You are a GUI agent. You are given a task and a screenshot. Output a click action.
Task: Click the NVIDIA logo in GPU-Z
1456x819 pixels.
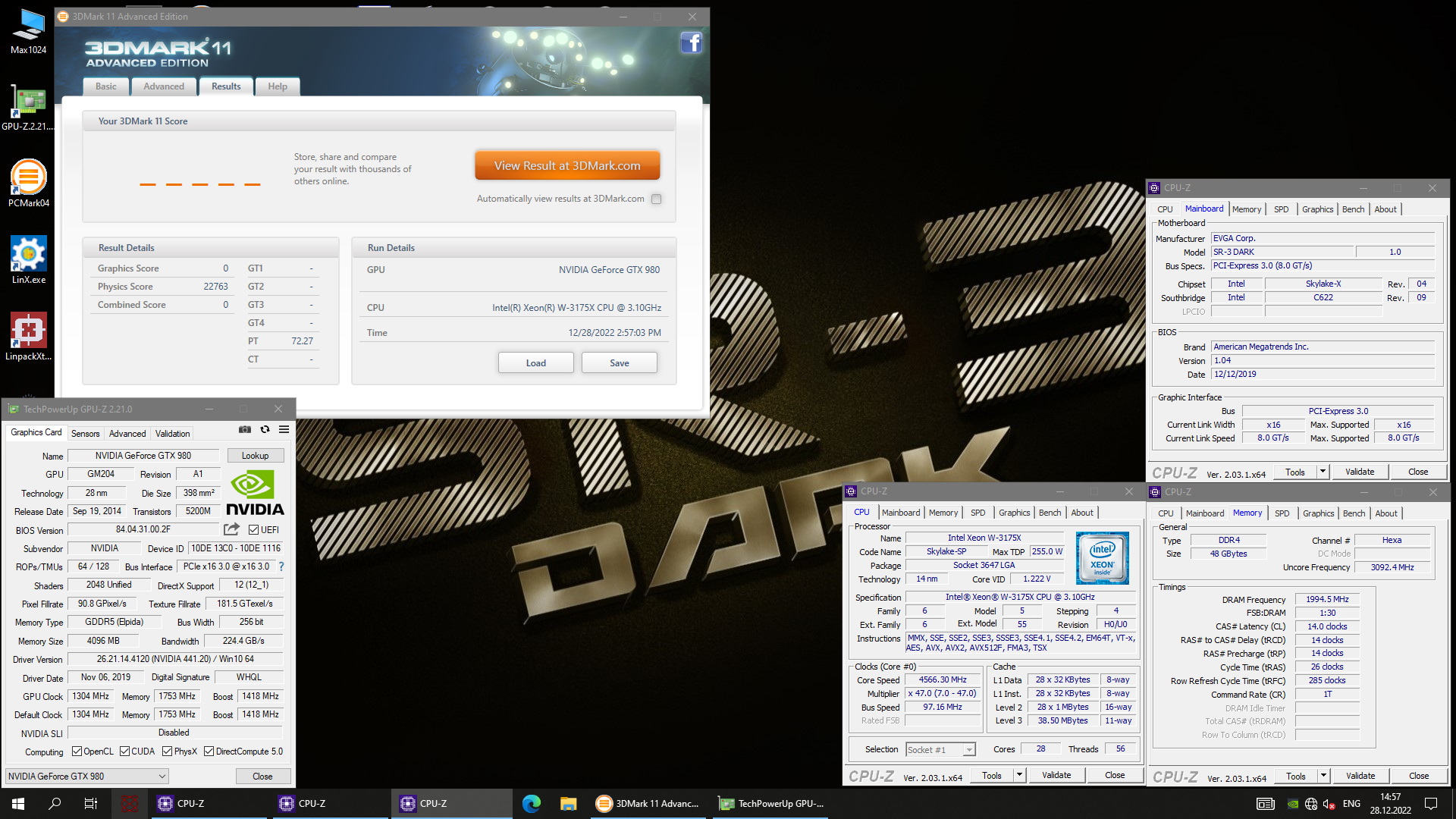pyautogui.click(x=255, y=494)
